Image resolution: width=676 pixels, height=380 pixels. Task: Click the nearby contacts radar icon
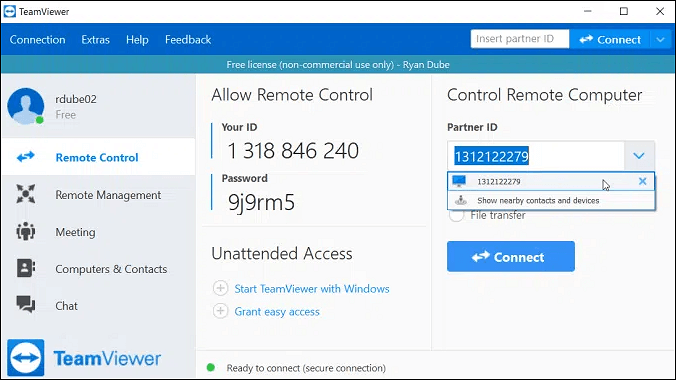coord(461,200)
